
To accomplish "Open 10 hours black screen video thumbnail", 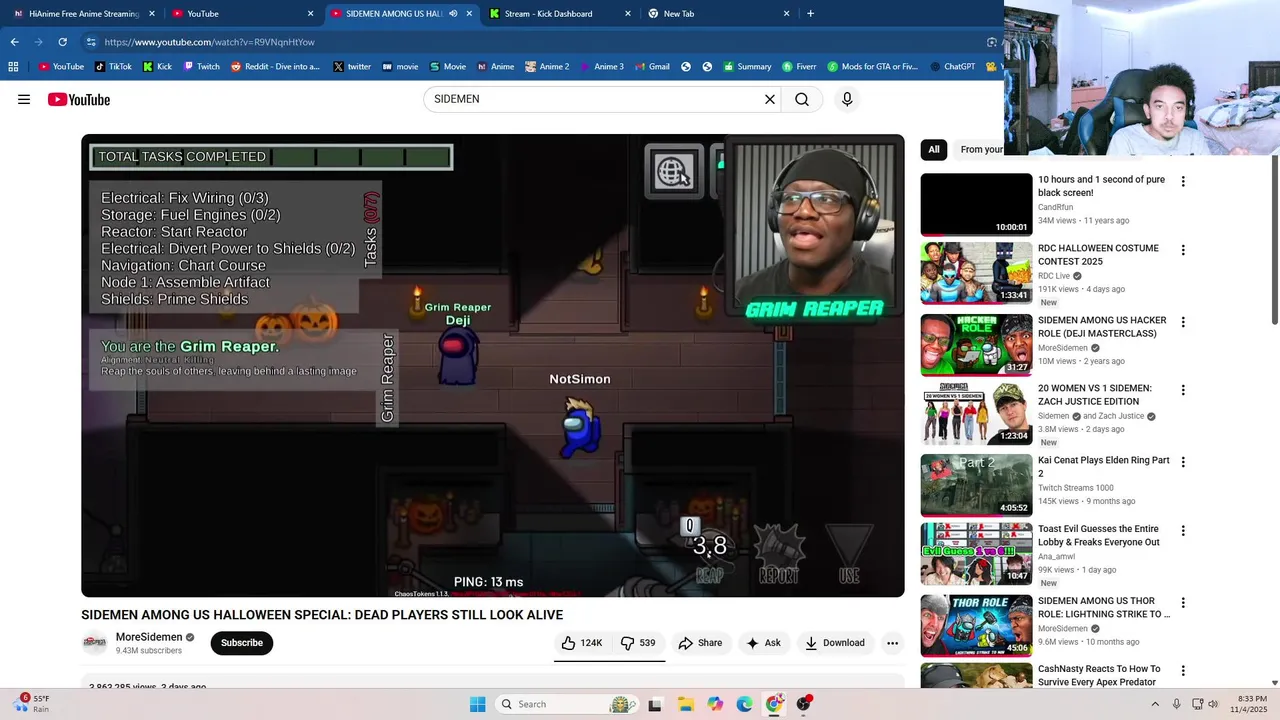I will pos(976,205).
